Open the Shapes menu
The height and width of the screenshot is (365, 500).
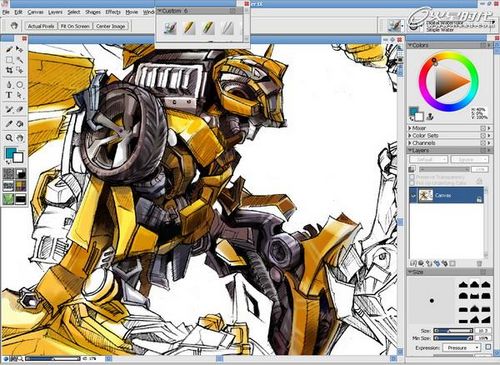(93, 12)
